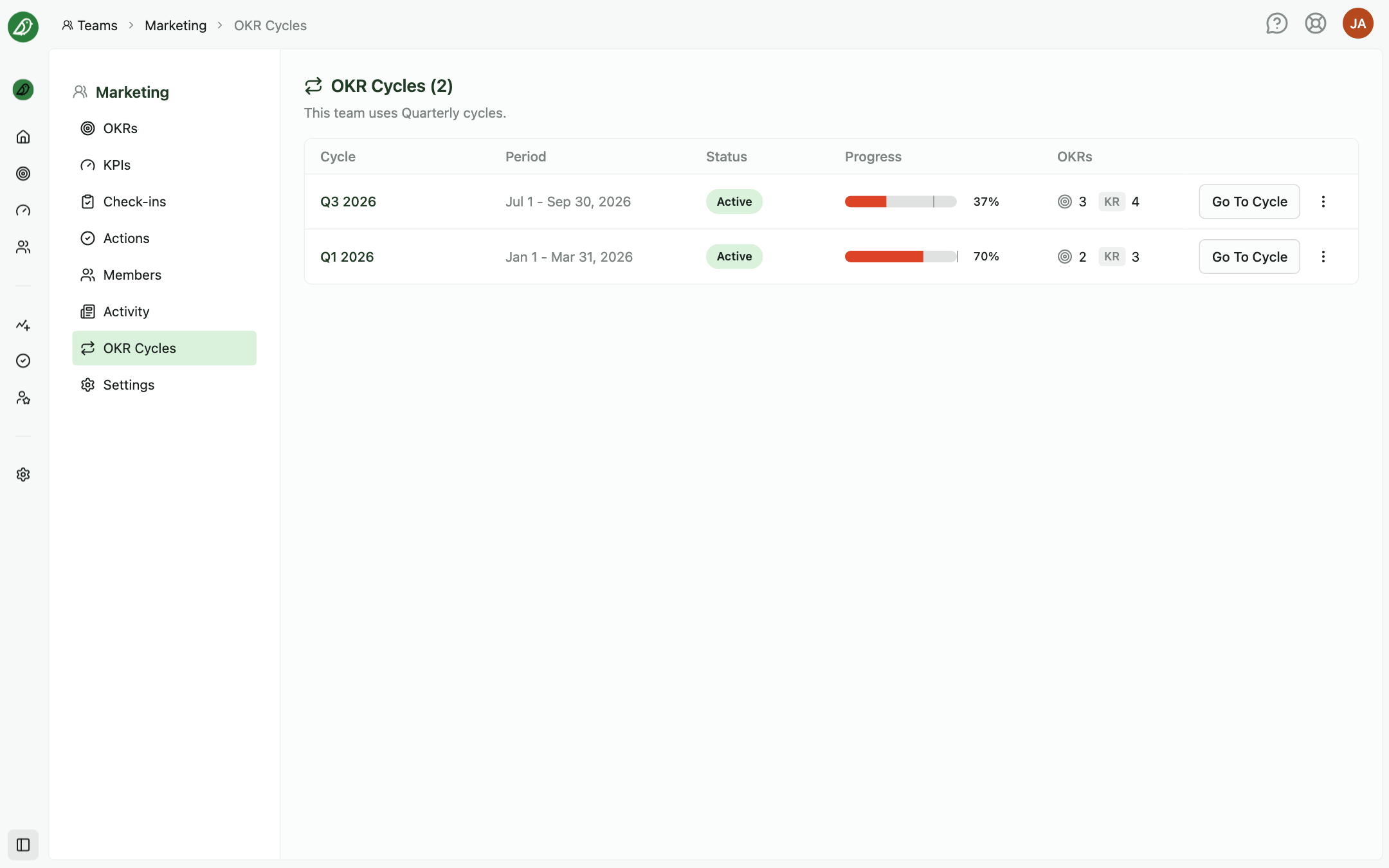Click the KR badge in the Q3 2026 row
Screen dimensions: 1389x868
1111,202
